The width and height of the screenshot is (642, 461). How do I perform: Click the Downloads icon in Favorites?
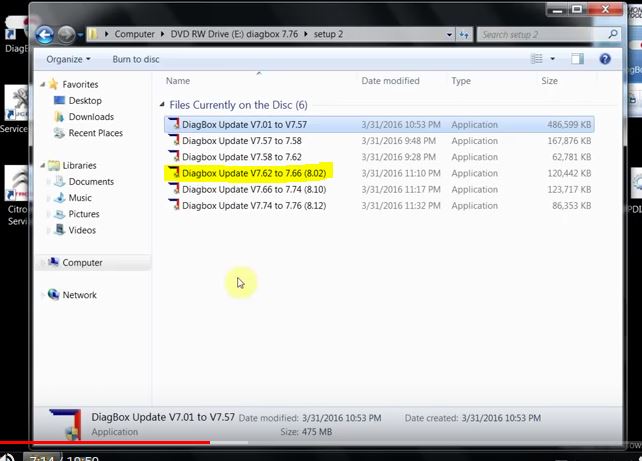point(59,117)
